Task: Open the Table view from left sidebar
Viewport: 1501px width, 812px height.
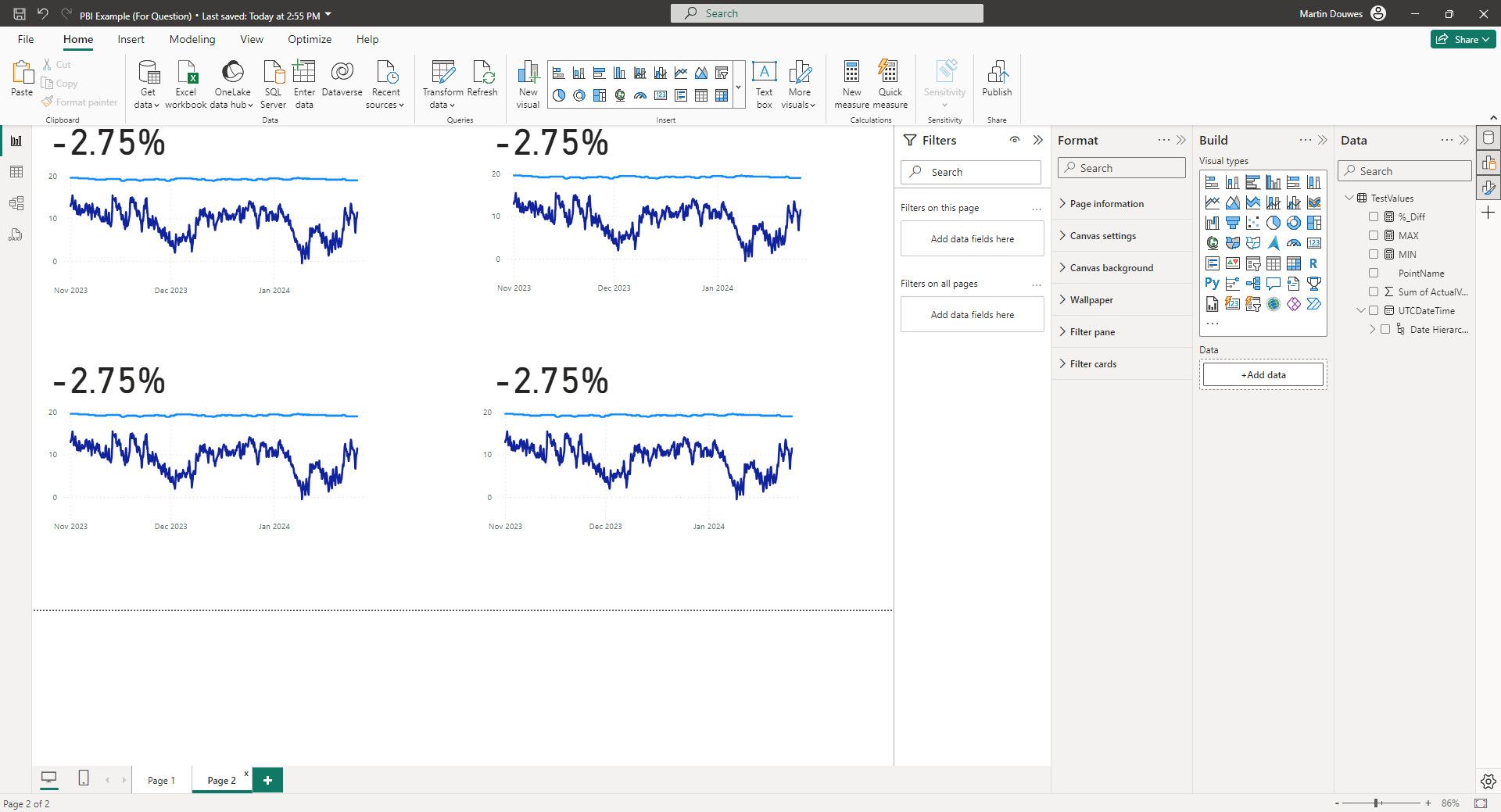Action: pyautogui.click(x=16, y=172)
